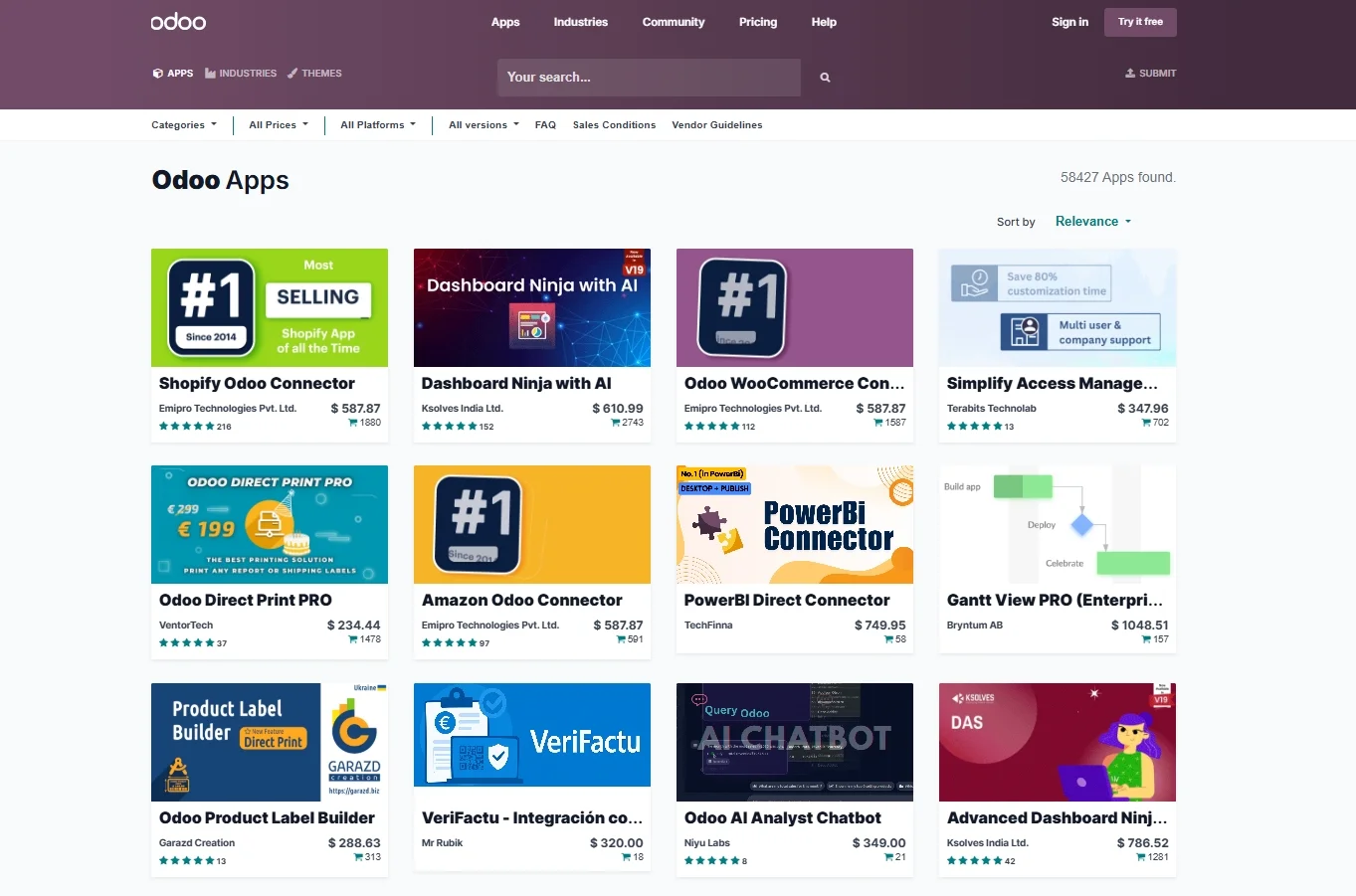Open Shopify Odoo Connector thumbnail
Screen dimensions: 1356x896
270,307
